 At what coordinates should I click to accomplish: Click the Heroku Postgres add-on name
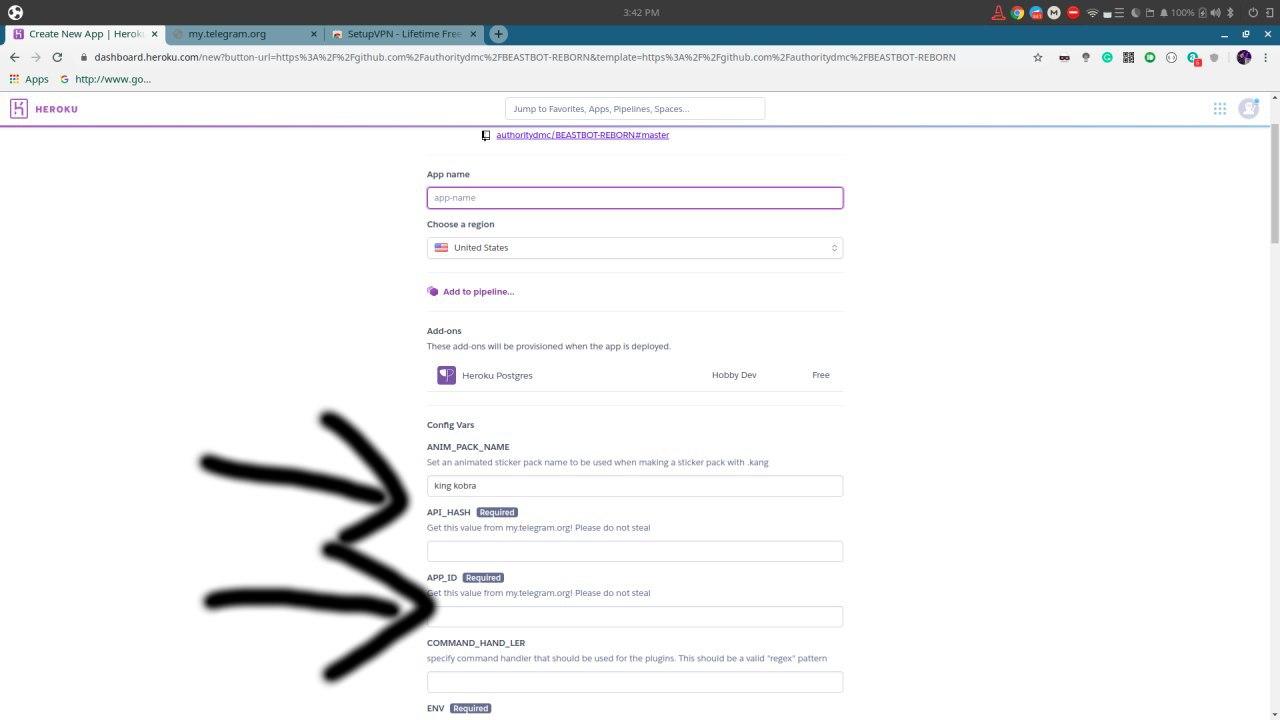[497, 376]
